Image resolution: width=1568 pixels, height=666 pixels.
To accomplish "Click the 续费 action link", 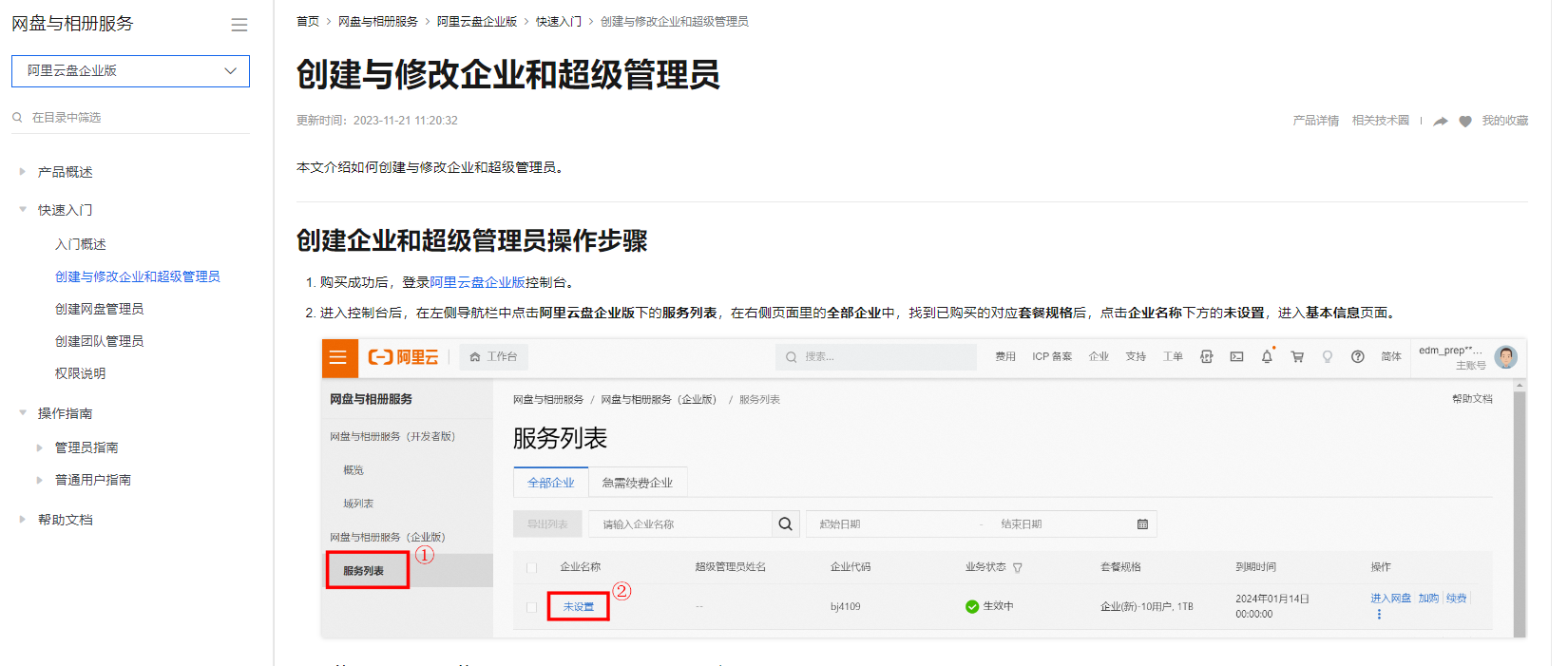I will pyautogui.click(x=1457, y=599).
